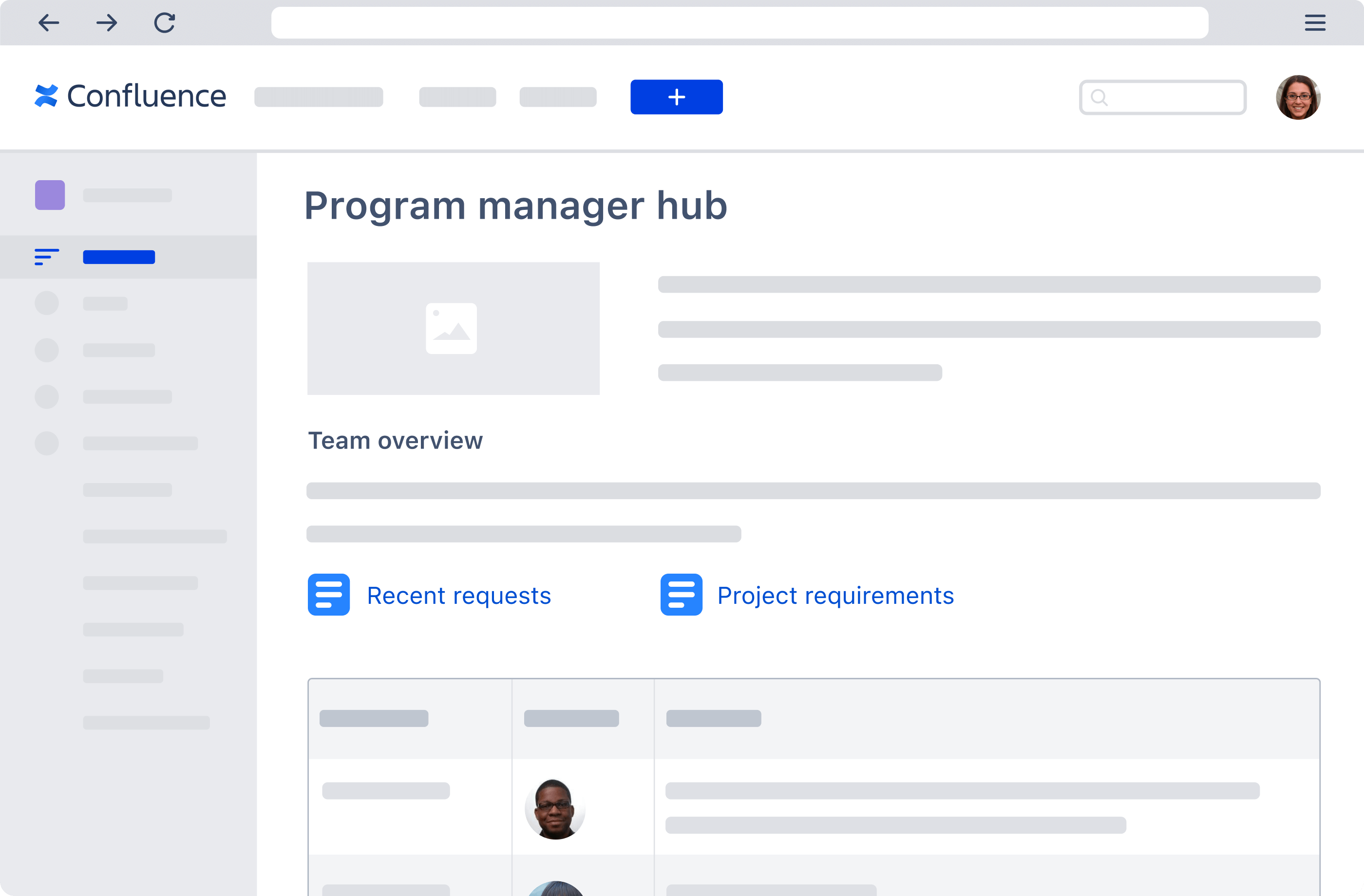The image size is (1364, 896).
Task: Go back using the browser back arrow
Action: pyautogui.click(x=49, y=23)
